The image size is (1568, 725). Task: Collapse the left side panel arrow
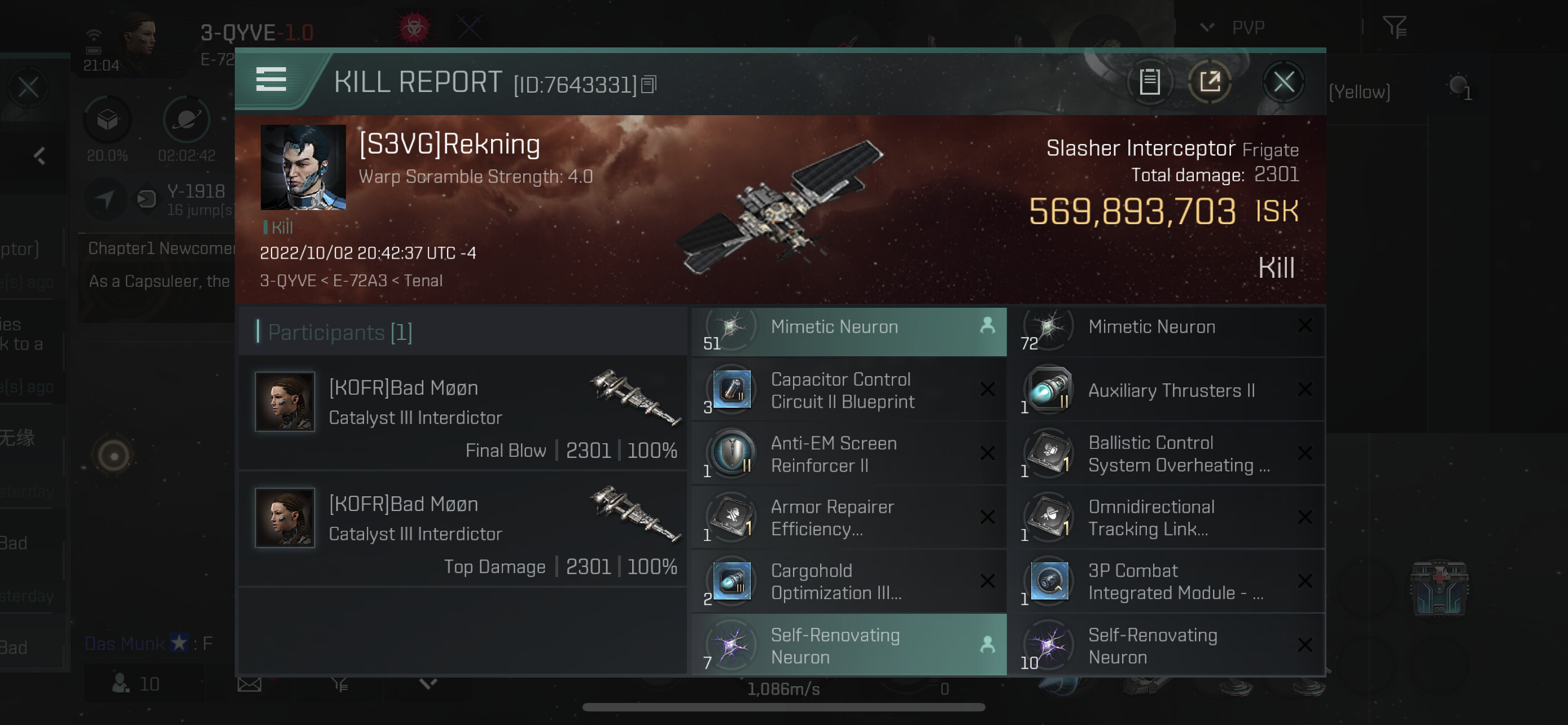click(40, 156)
